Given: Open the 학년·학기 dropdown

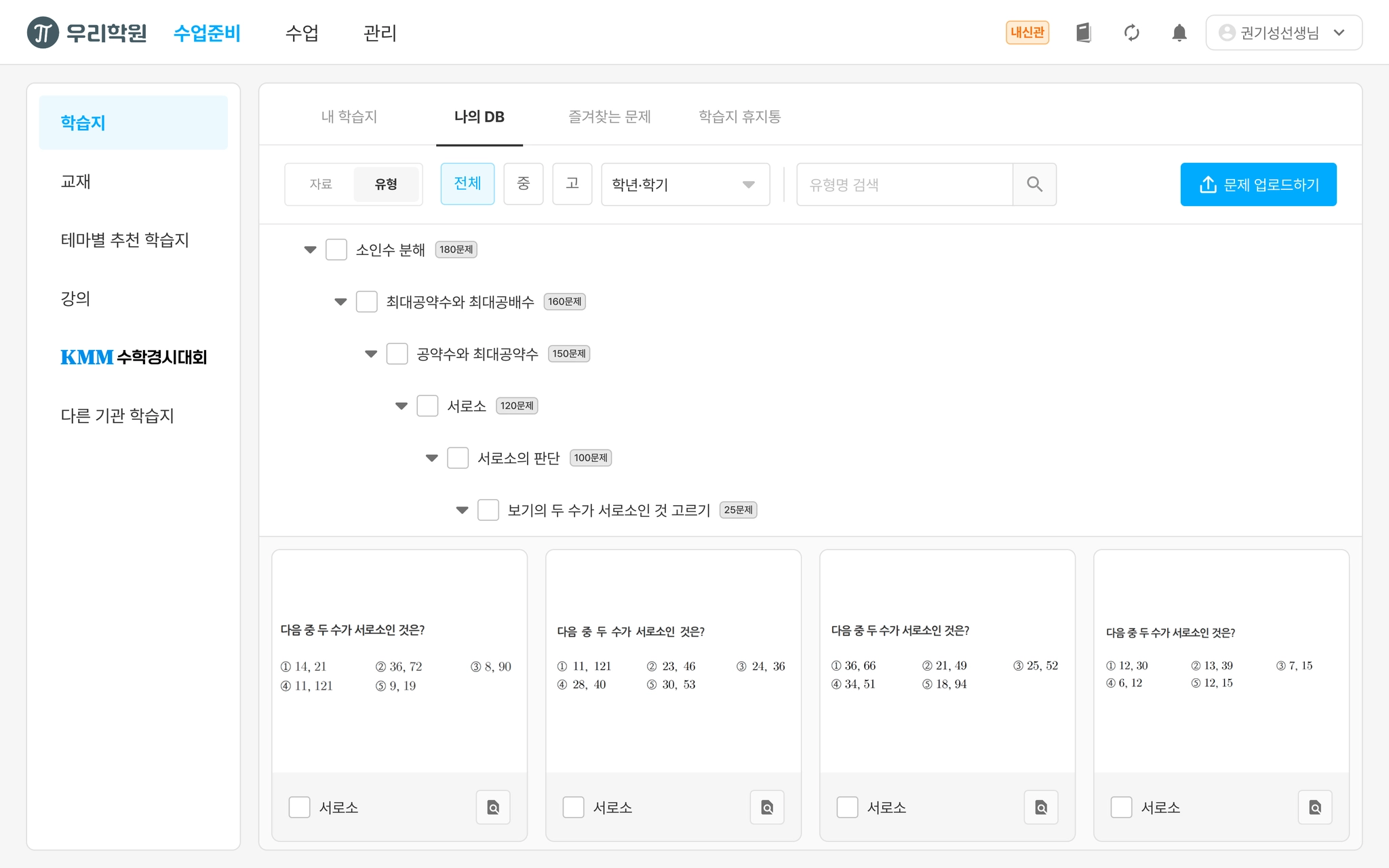Looking at the screenshot, I should pos(685,184).
